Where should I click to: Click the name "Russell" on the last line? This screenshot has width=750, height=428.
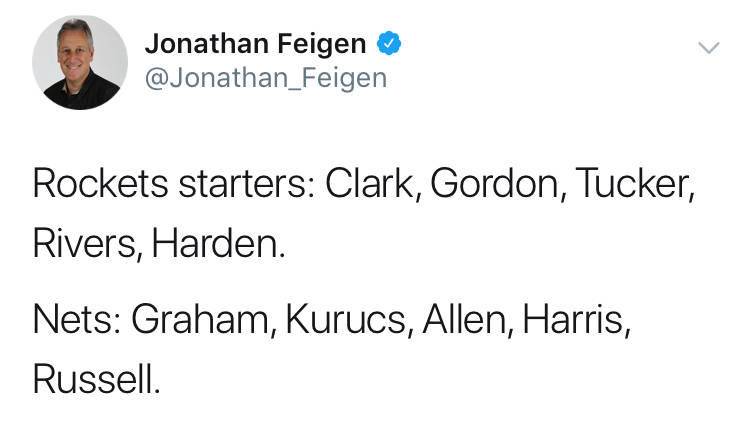click(95, 378)
